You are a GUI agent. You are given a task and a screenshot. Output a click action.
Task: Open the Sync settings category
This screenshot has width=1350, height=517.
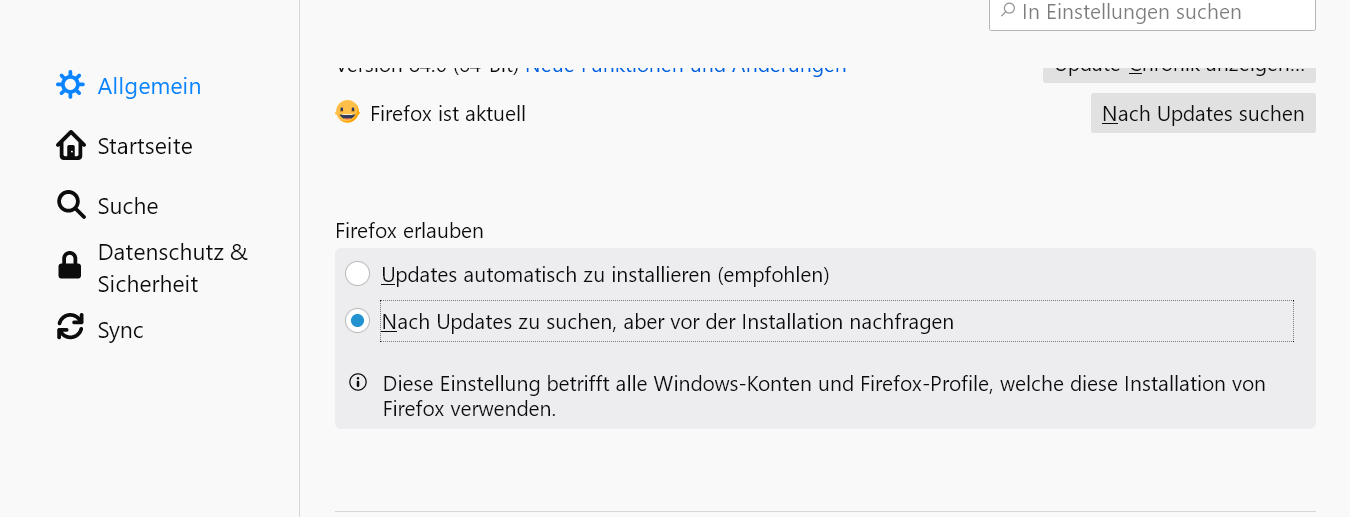pyautogui.click(x=120, y=331)
